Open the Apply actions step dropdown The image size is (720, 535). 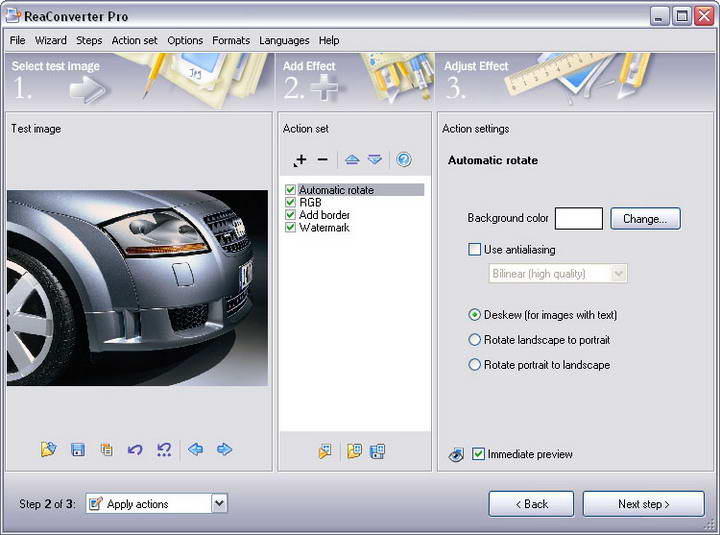219,504
